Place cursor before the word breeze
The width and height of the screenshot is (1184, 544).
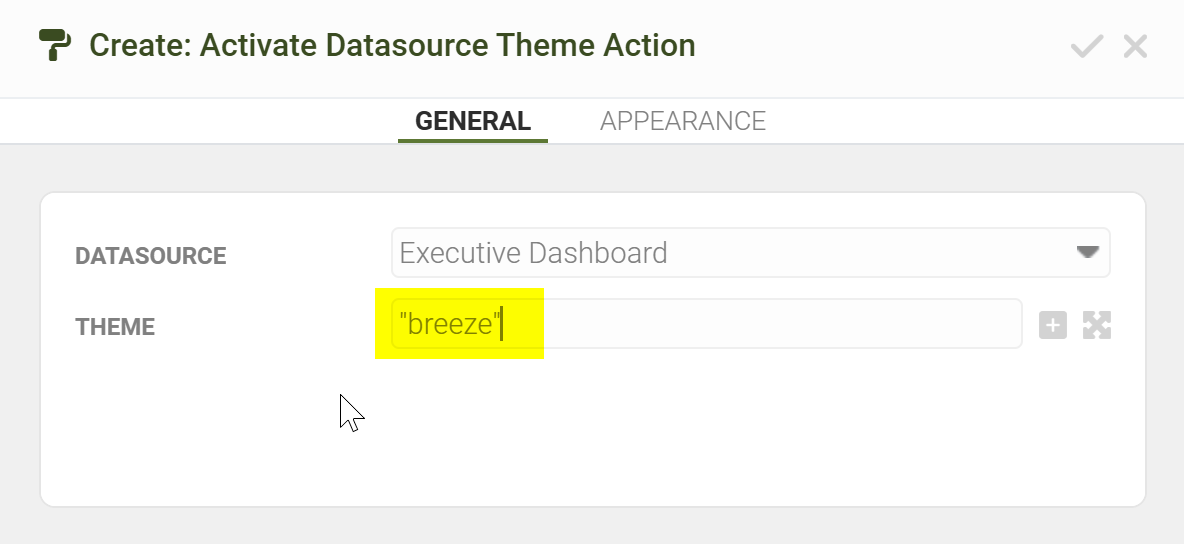[x=408, y=324]
